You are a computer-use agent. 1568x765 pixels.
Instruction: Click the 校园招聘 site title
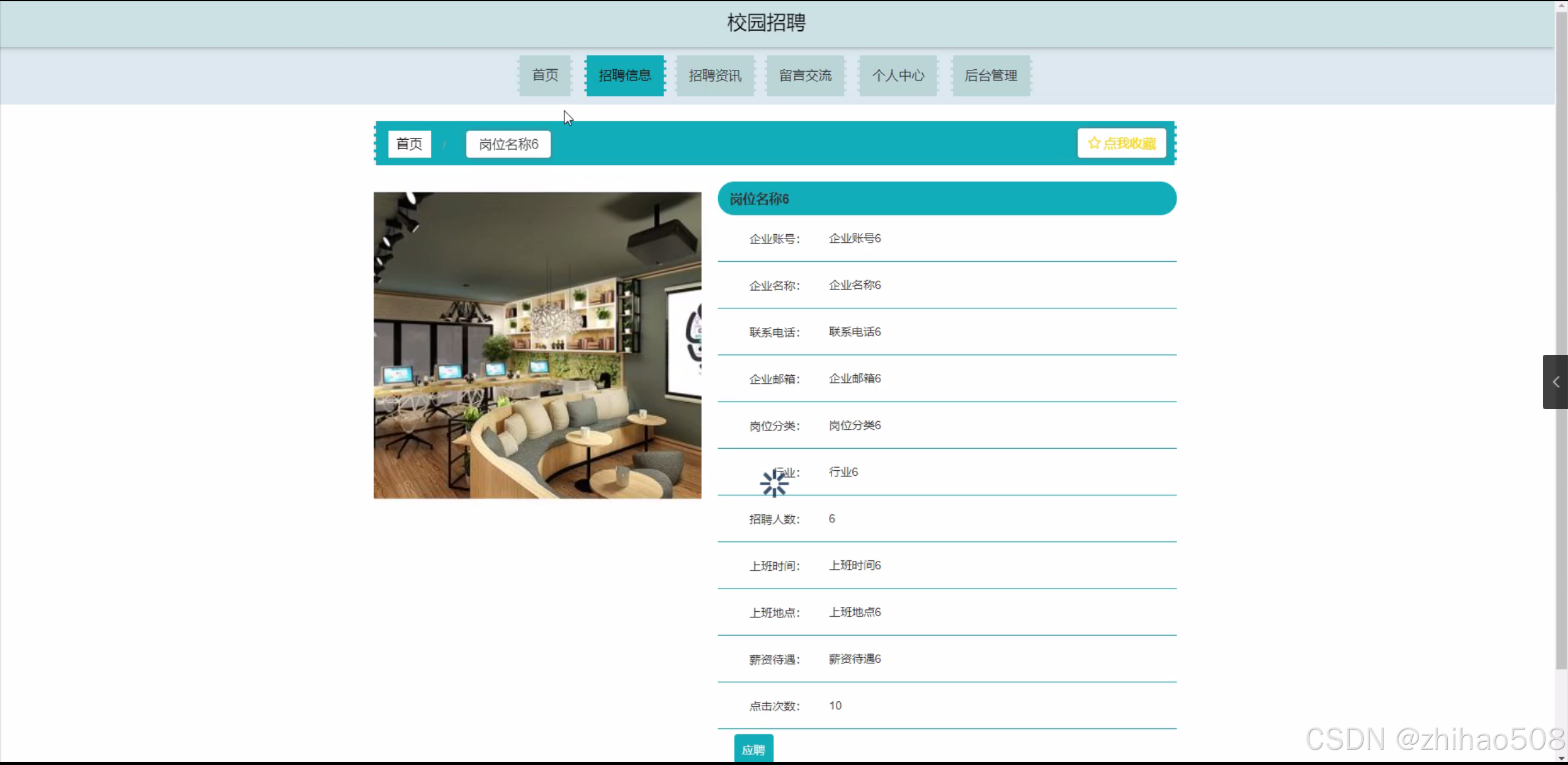pyautogui.click(x=766, y=23)
